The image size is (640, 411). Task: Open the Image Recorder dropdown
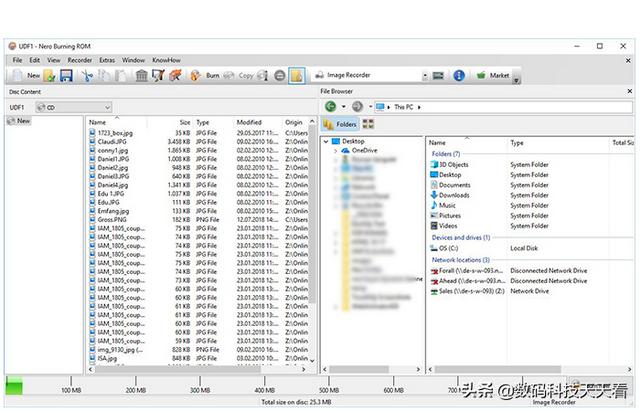point(424,76)
